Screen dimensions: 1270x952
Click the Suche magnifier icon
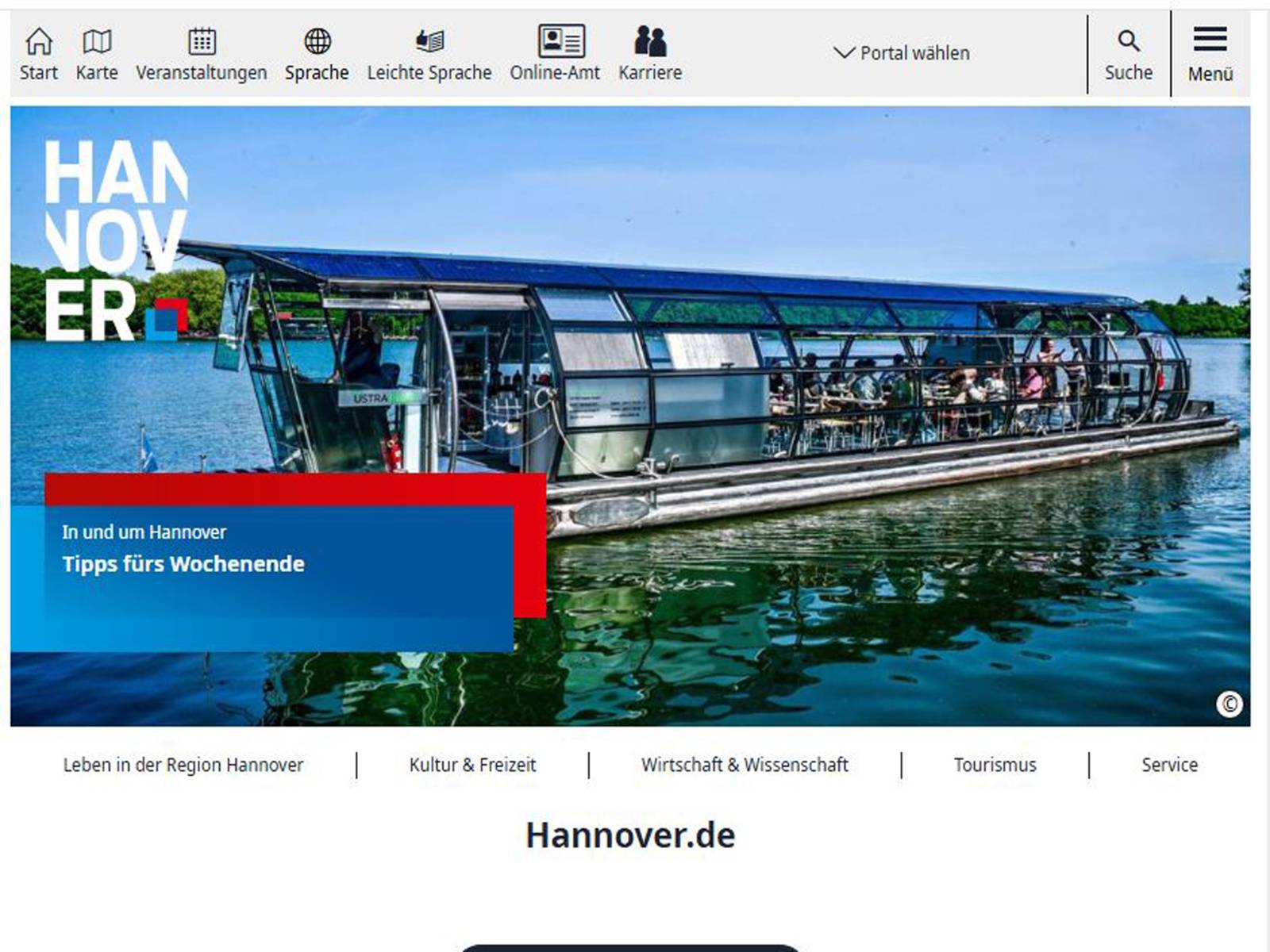1129,40
